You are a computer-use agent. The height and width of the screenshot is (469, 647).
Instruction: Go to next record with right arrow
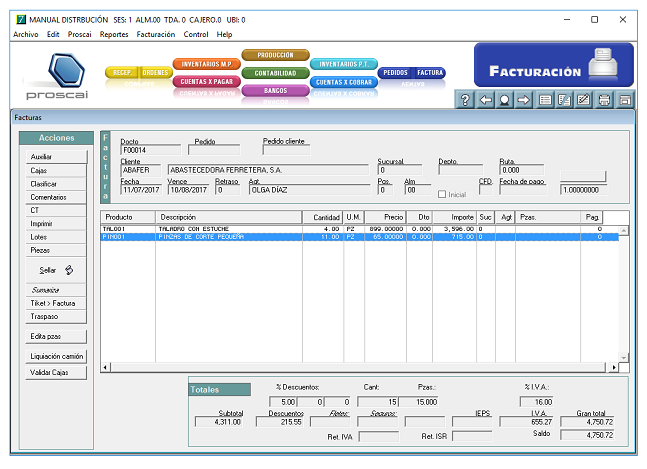pyautogui.click(x=524, y=100)
